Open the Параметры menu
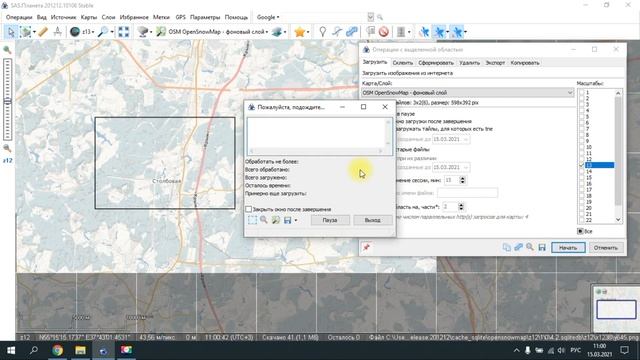This screenshot has height=360, width=640. (205, 17)
